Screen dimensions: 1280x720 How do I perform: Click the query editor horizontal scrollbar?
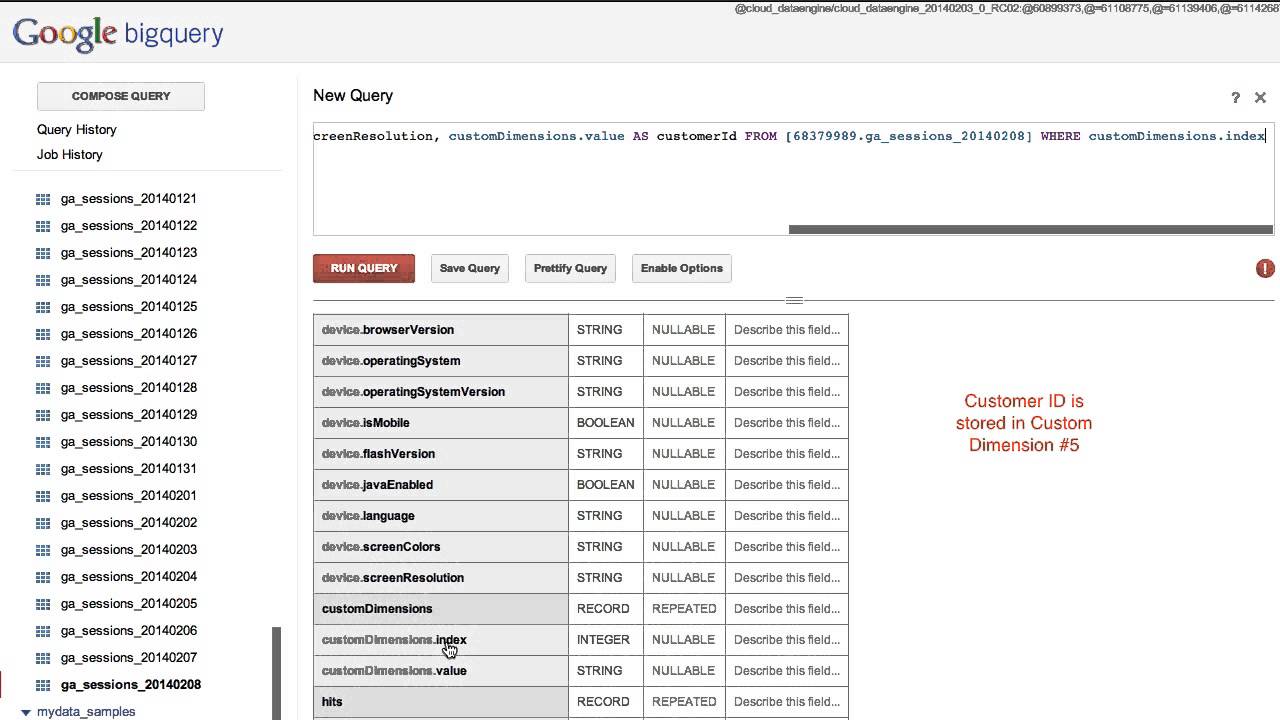click(x=1030, y=229)
